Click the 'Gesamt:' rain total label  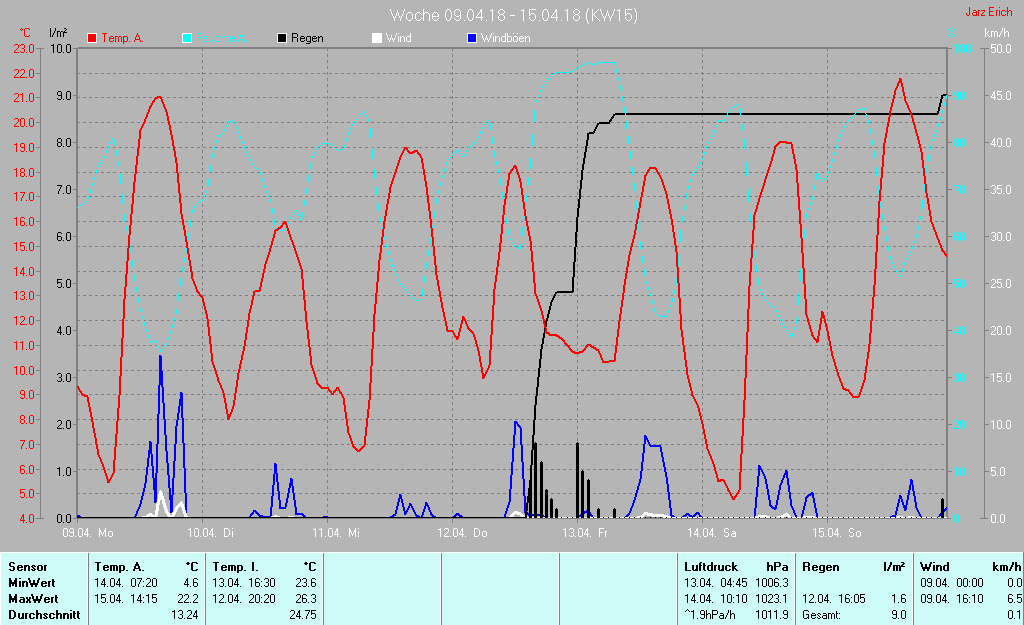[821, 615]
